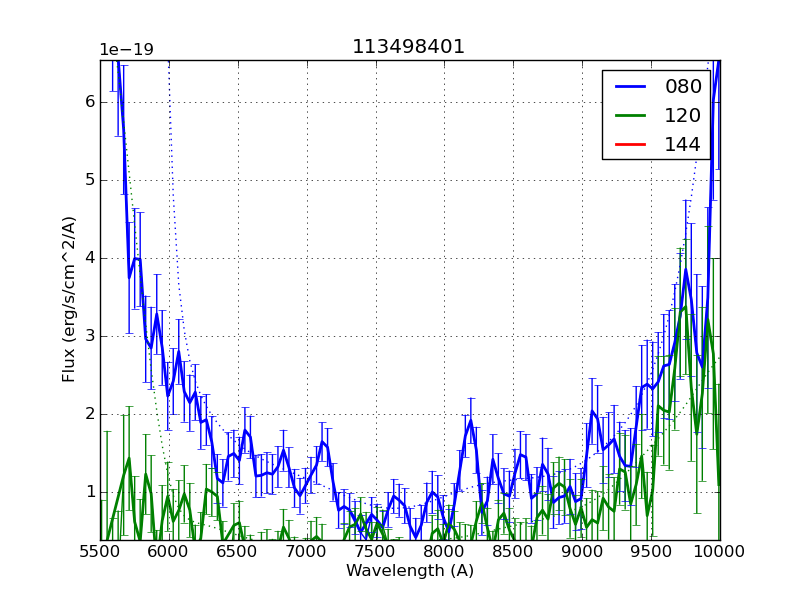Click the 120 legend label

[683, 116]
